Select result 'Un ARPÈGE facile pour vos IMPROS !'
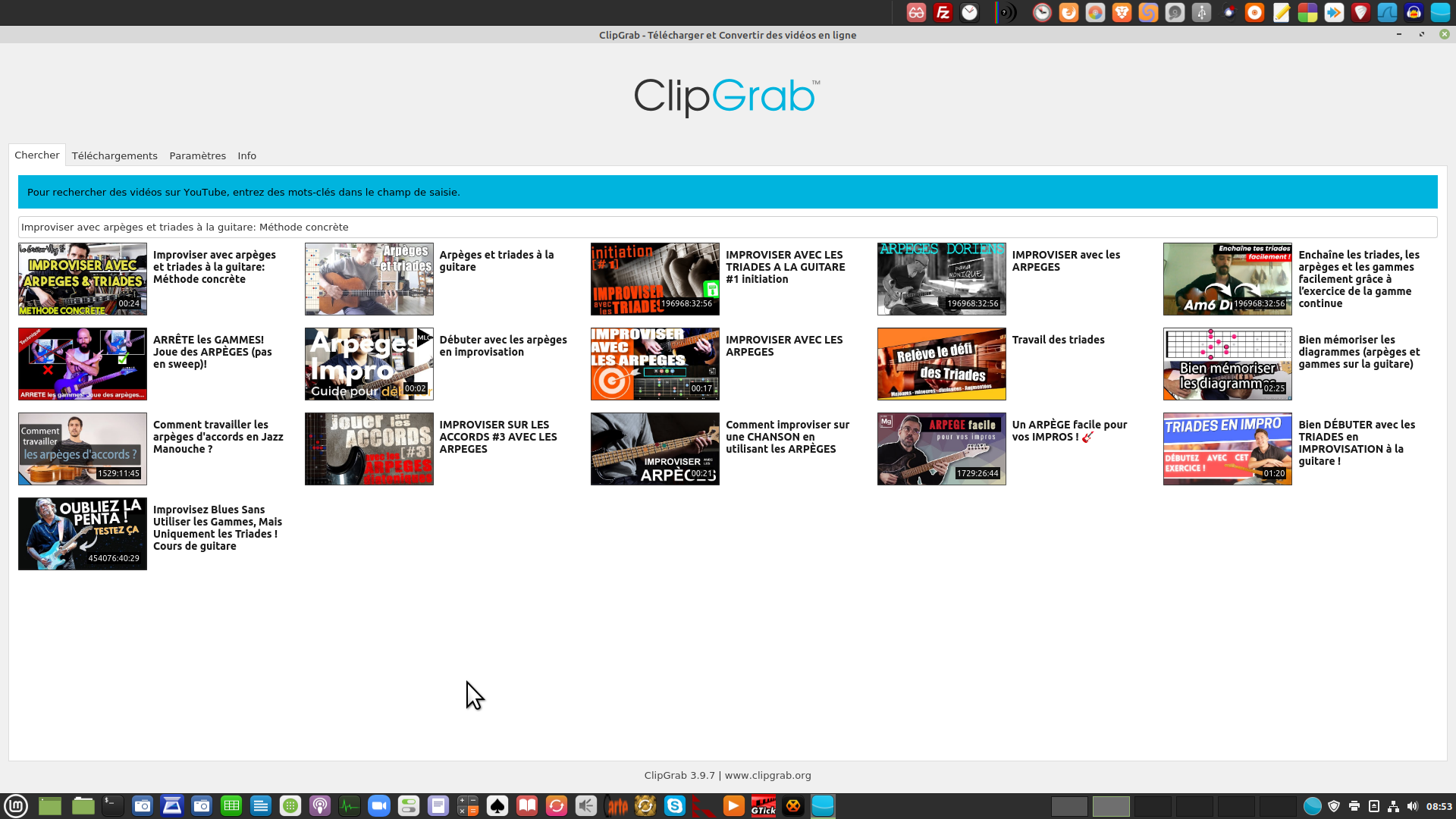 (1069, 431)
